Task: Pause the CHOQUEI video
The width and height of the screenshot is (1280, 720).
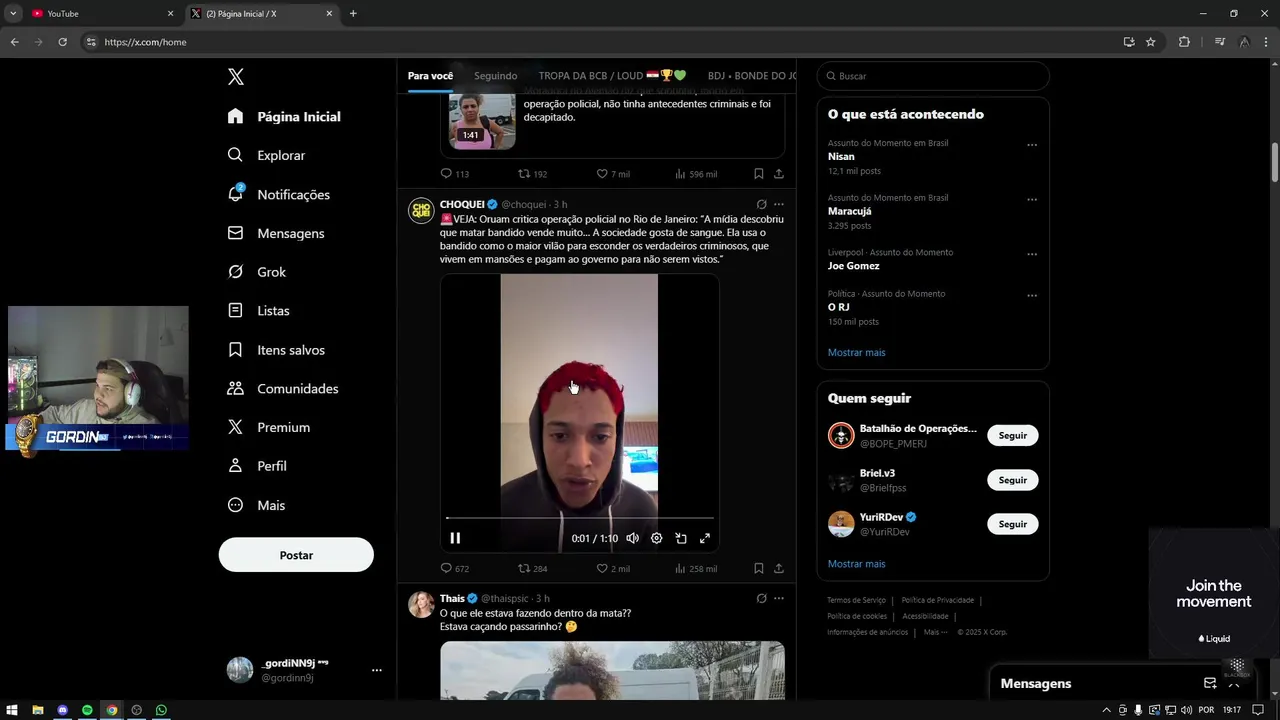Action: (455, 538)
